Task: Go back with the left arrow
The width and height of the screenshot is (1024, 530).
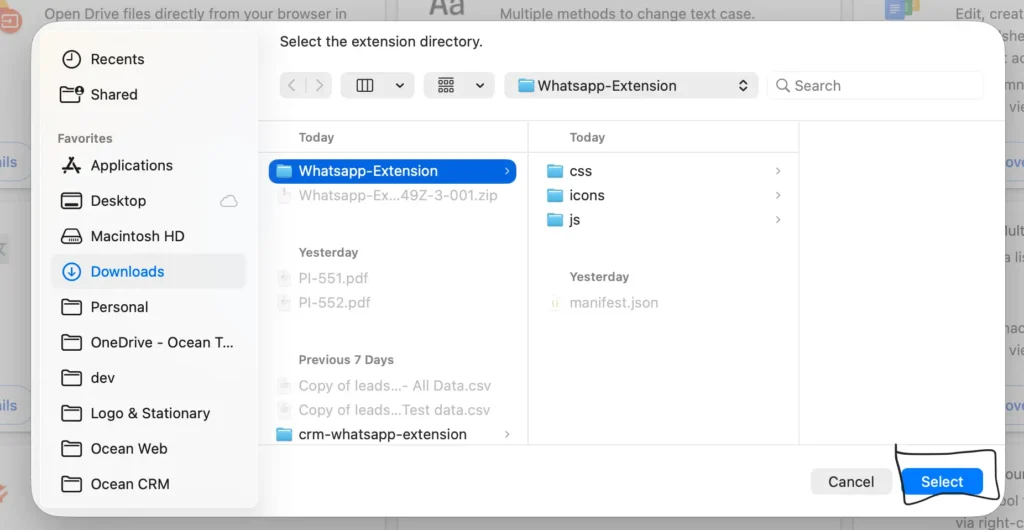Action: [292, 86]
